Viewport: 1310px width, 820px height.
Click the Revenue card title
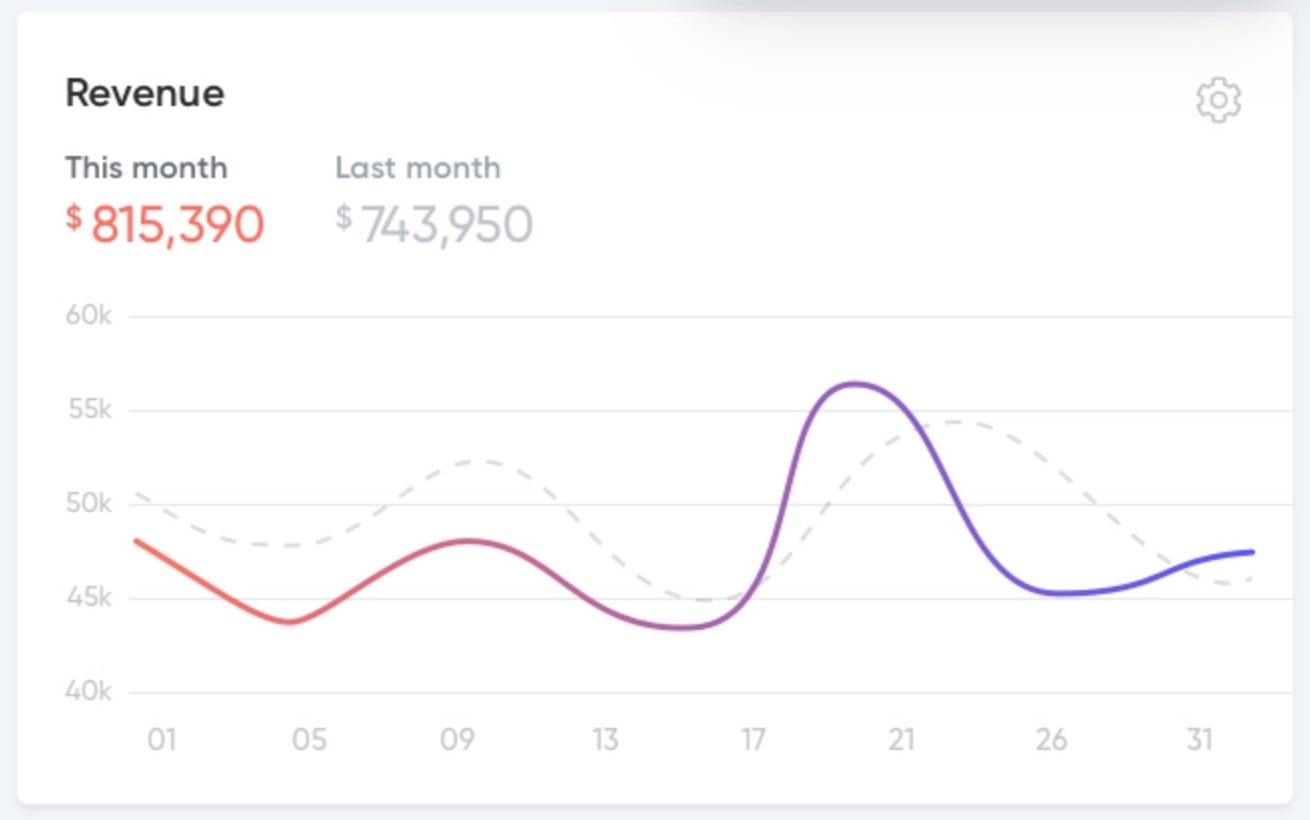145,93
